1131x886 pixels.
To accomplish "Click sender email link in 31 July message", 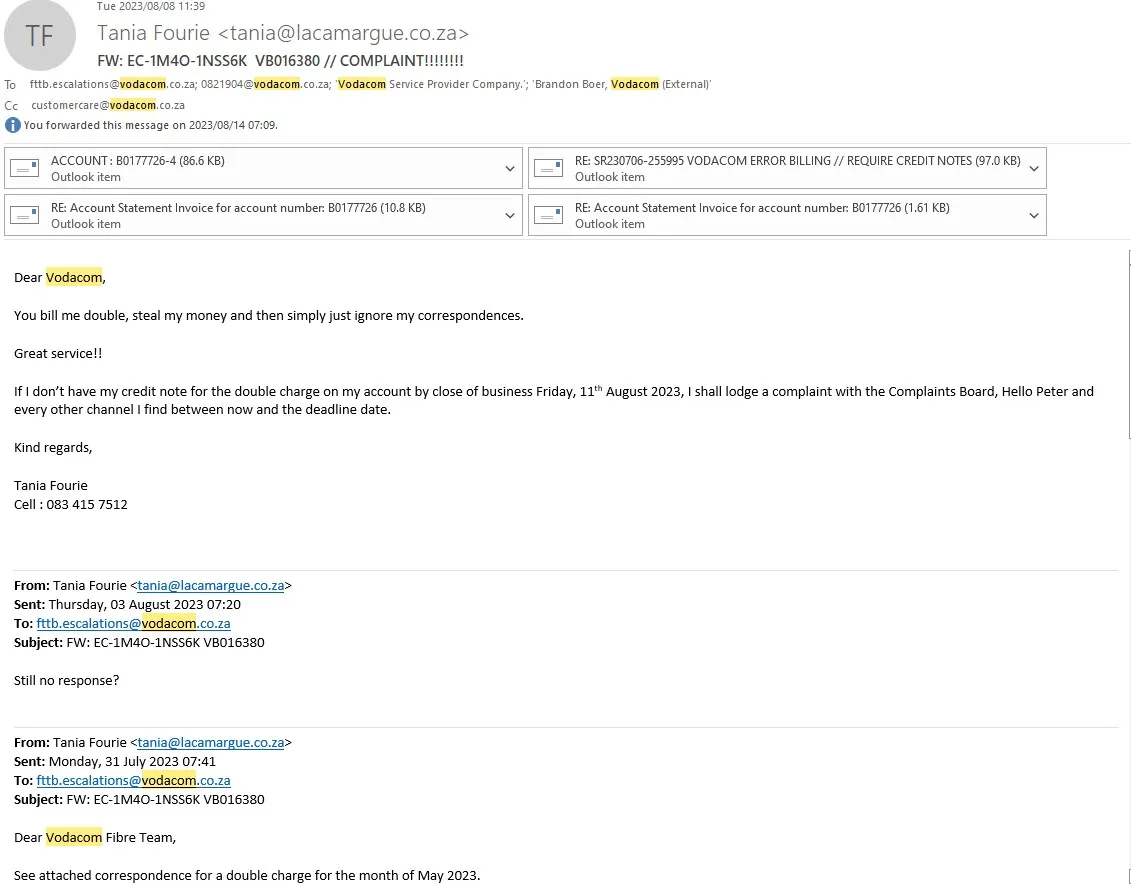I will [211, 743].
